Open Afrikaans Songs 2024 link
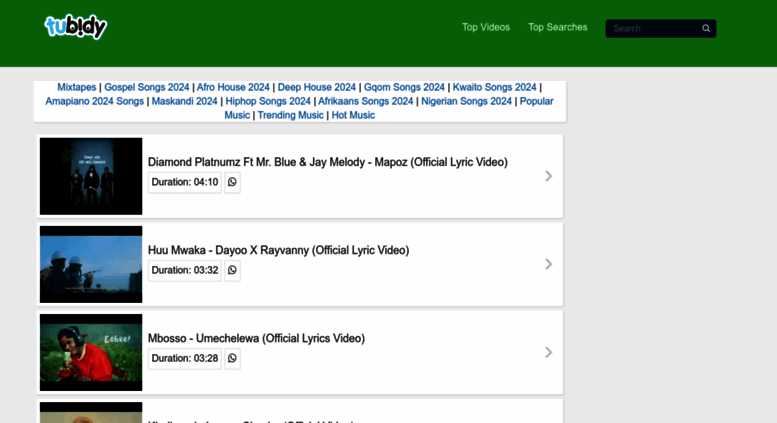Screen dimensions: 777x423 tap(366, 101)
